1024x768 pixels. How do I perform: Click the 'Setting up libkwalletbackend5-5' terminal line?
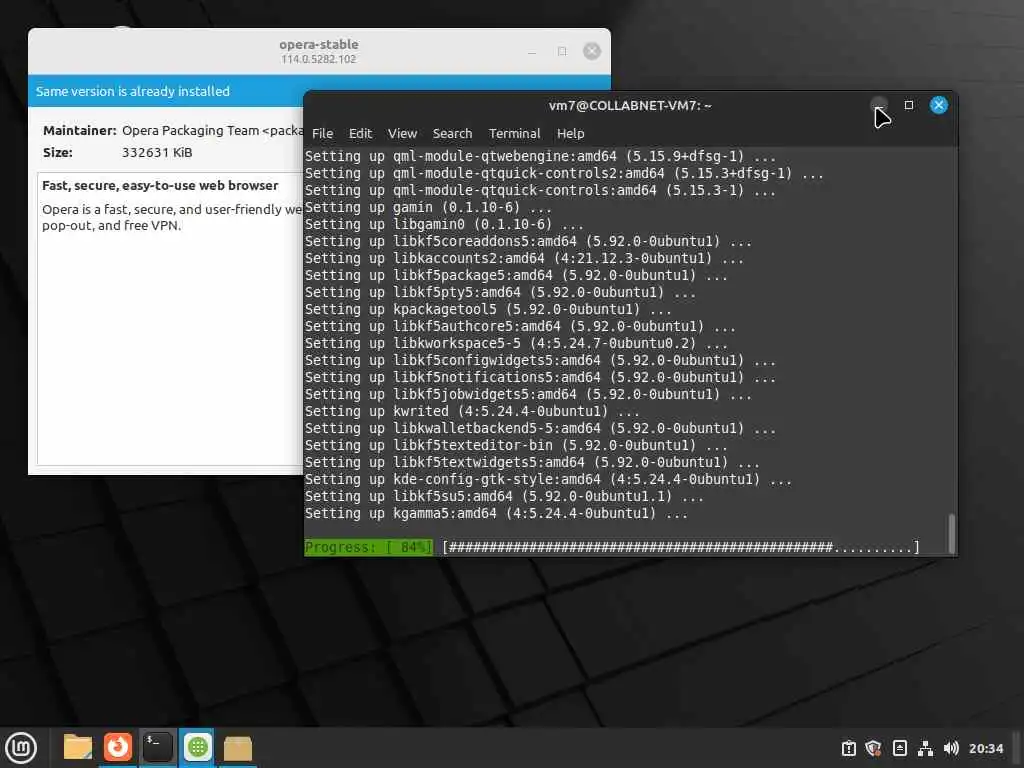540,428
